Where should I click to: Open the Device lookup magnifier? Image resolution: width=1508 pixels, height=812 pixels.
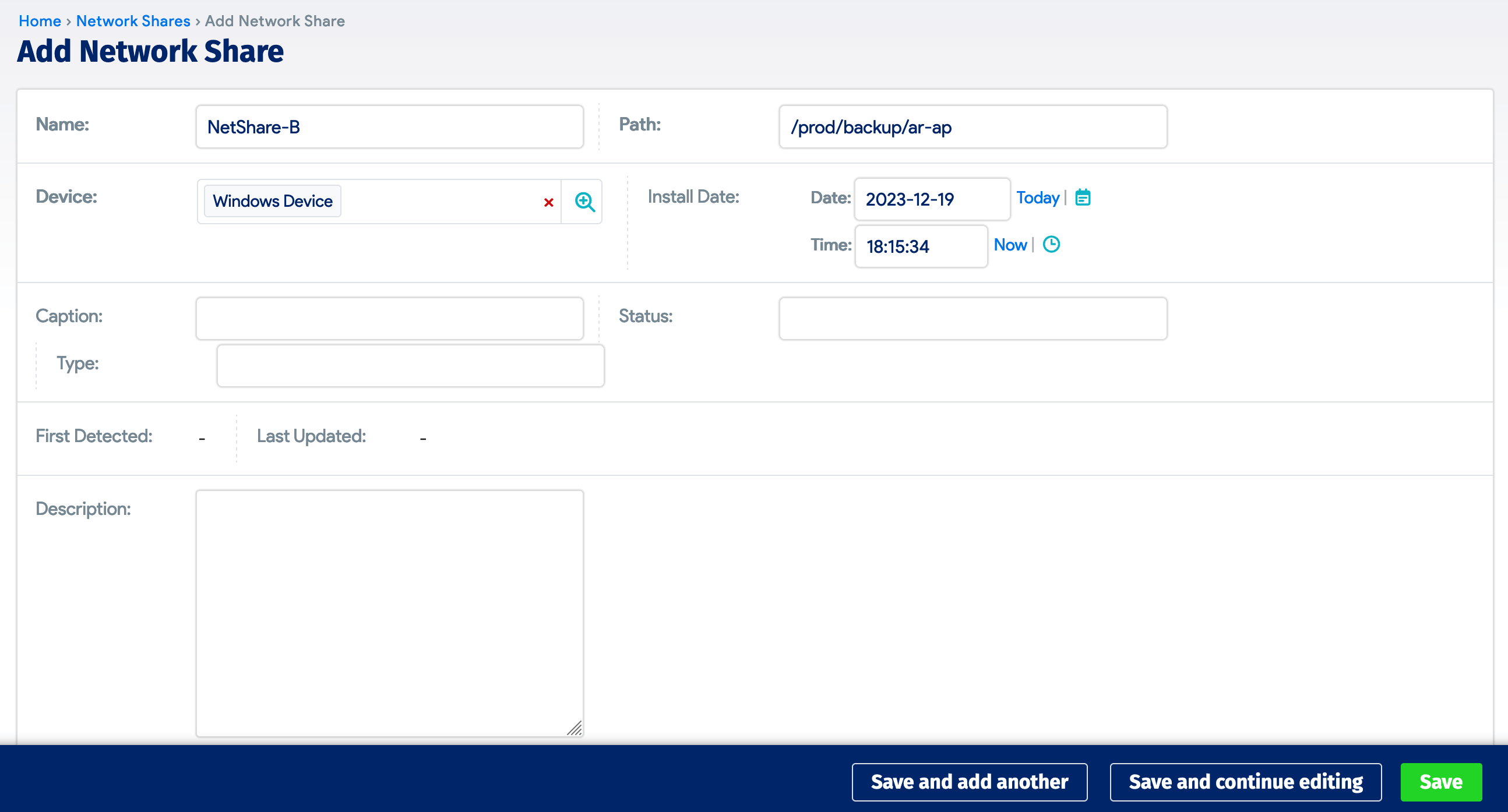(x=583, y=201)
